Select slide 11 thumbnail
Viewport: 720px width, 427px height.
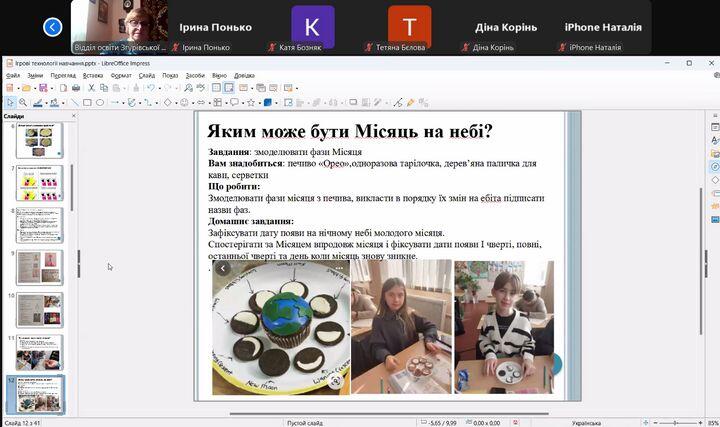click(39, 352)
